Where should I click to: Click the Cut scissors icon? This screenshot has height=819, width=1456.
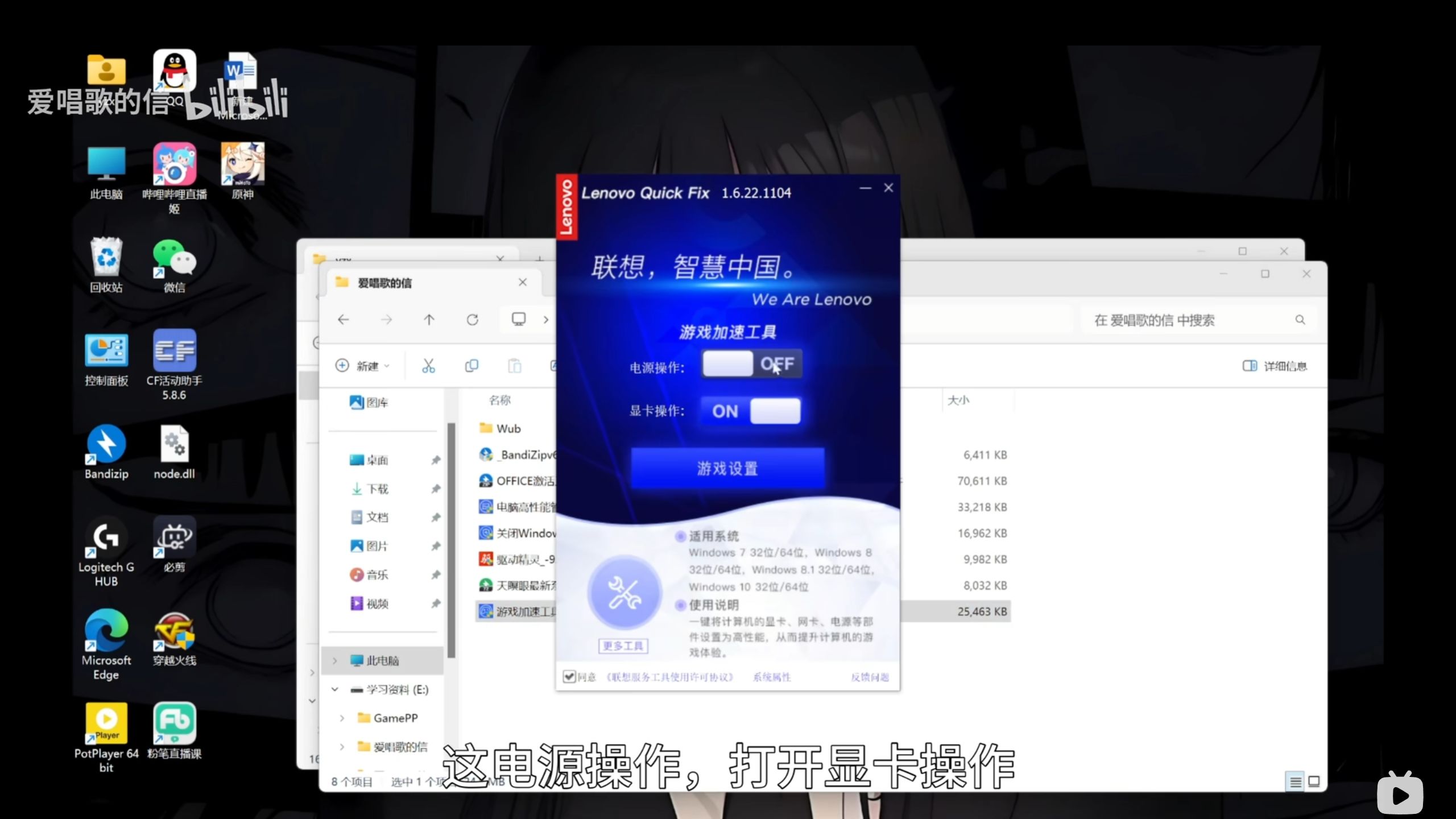click(428, 366)
